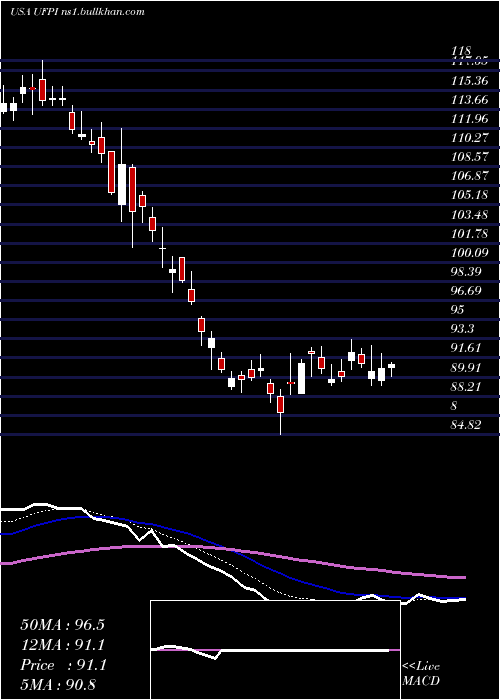Select the 101.78 price level label

tap(469, 233)
